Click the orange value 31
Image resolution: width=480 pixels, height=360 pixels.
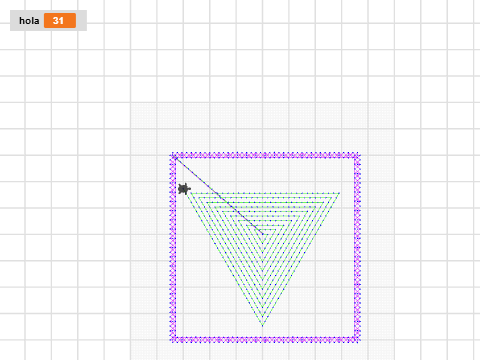tap(60, 21)
